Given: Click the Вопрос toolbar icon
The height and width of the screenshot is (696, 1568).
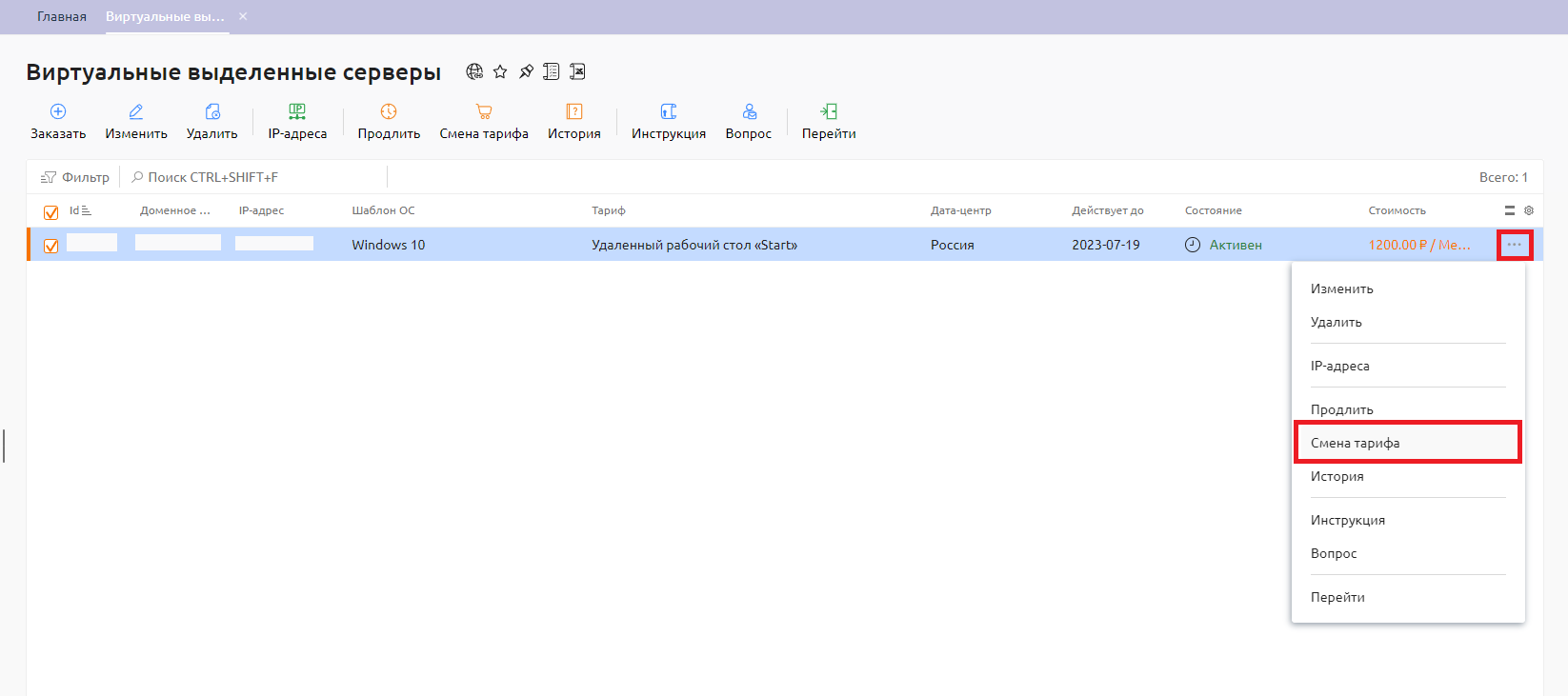Looking at the screenshot, I should click(750, 111).
